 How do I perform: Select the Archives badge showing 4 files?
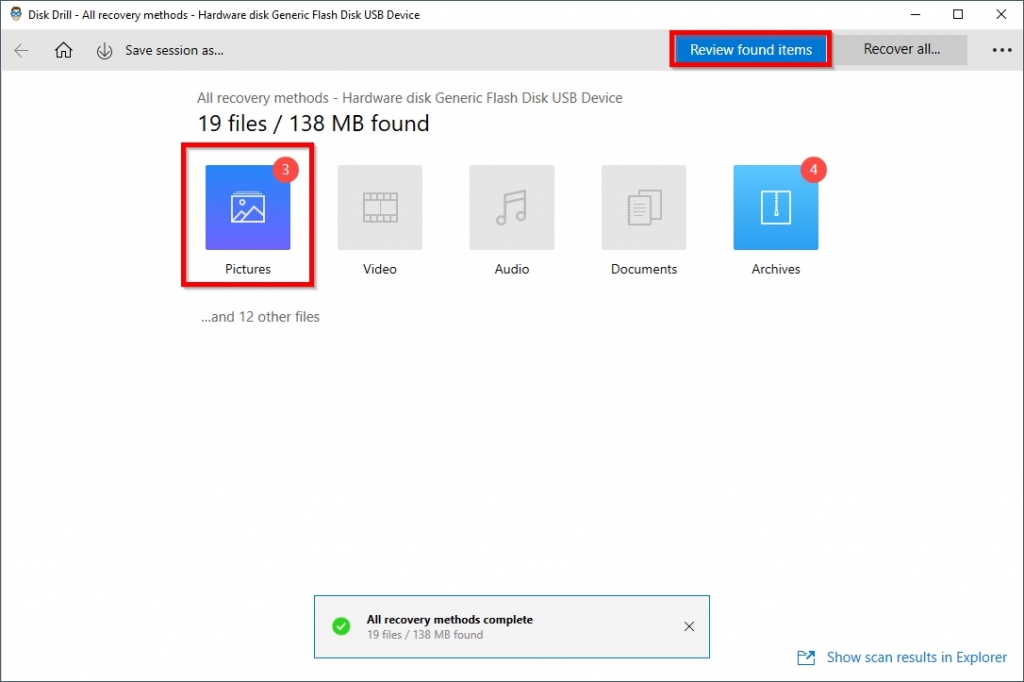[813, 170]
